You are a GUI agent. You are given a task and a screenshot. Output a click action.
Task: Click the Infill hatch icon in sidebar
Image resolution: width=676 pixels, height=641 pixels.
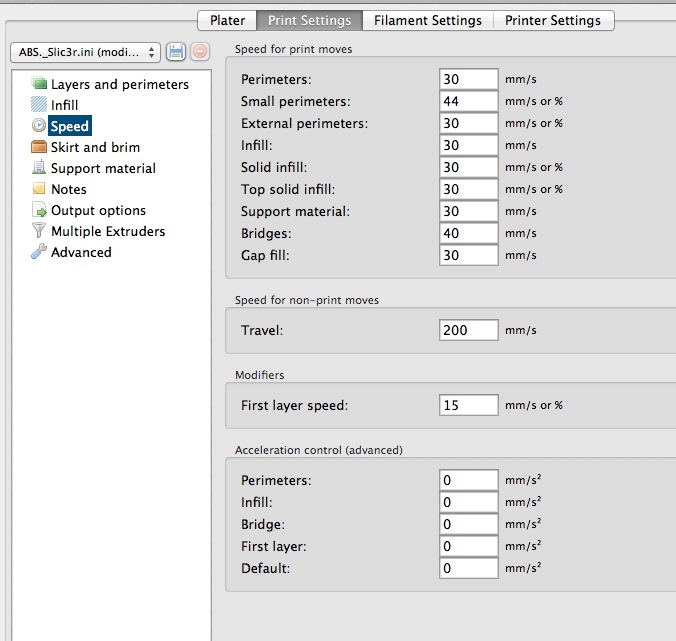39,105
